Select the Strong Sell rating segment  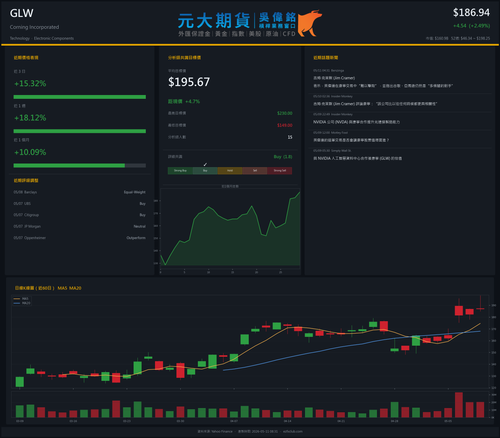(280, 171)
